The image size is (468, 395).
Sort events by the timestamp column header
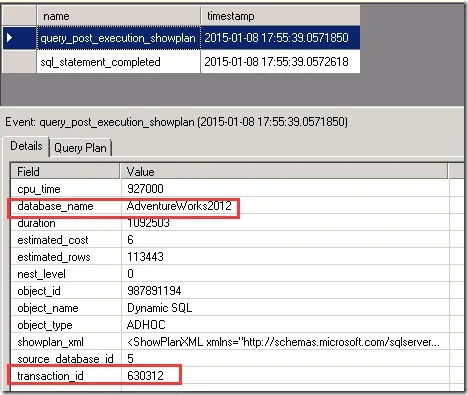[x=280, y=16]
